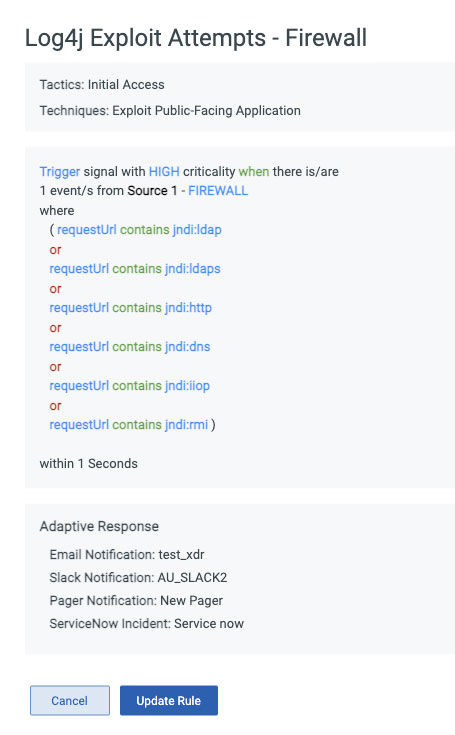455x735 pixels.
Task: Open the Trigger keyword link
Action: [x=60, y=172]
